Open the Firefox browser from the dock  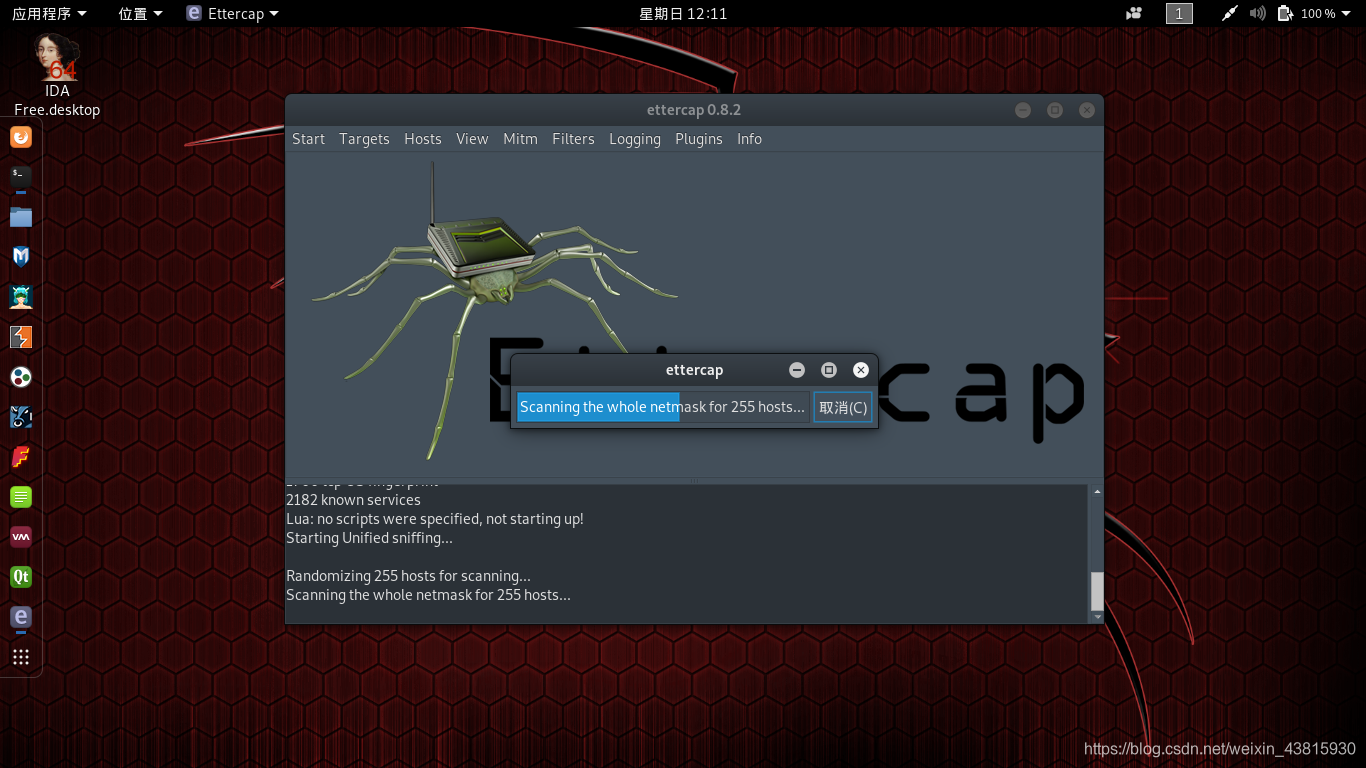coord(21,137)
